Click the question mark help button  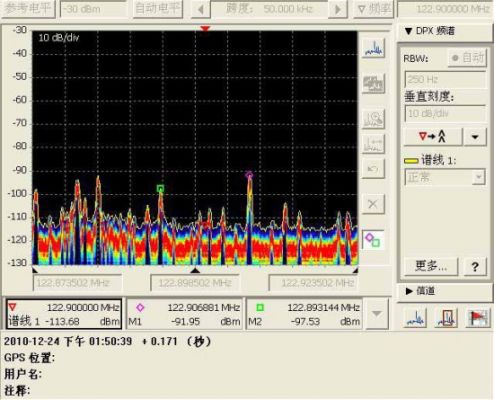[475, 266]
